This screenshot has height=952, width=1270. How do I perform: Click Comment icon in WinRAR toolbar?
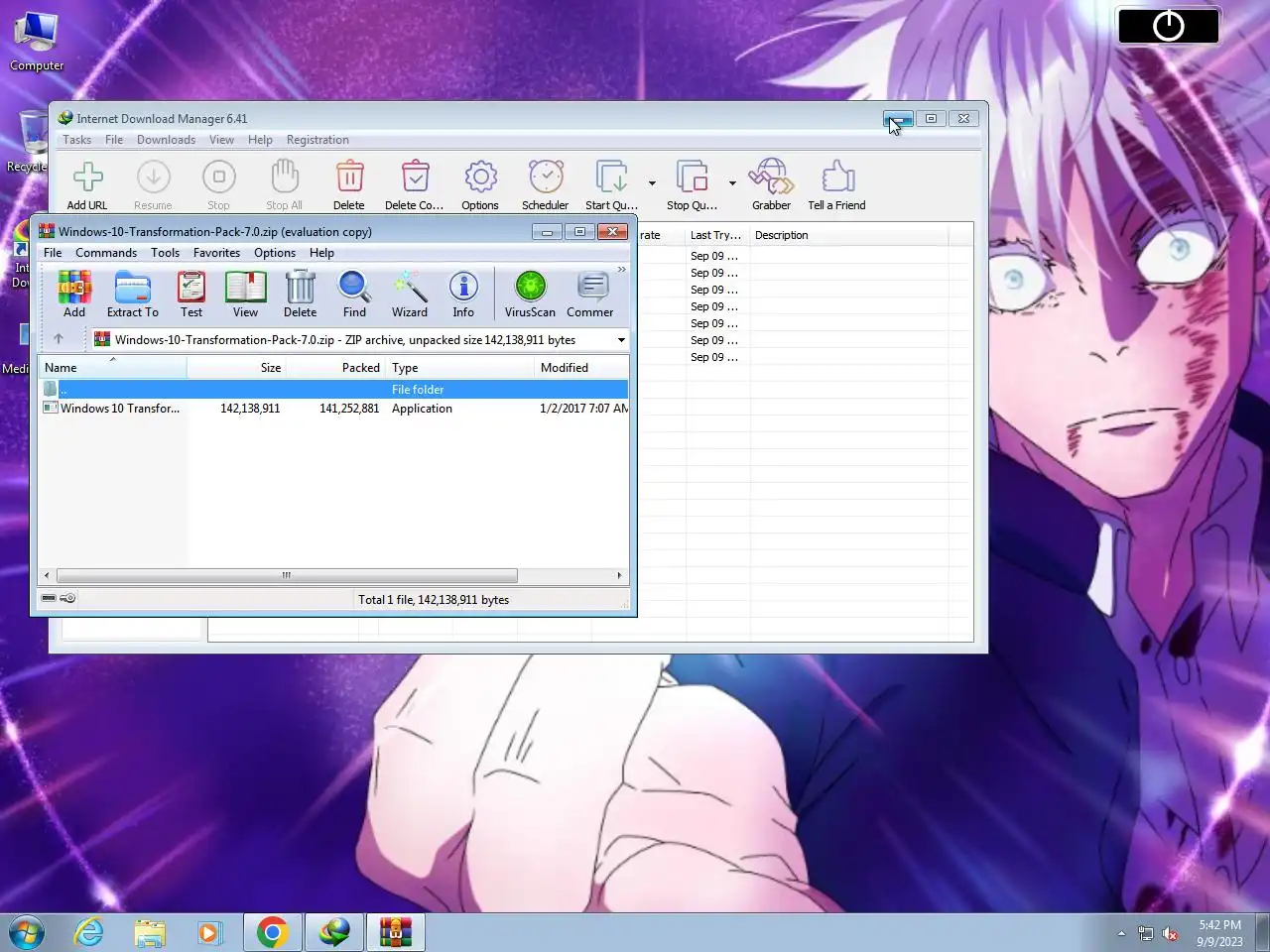[x=591, y=295]
